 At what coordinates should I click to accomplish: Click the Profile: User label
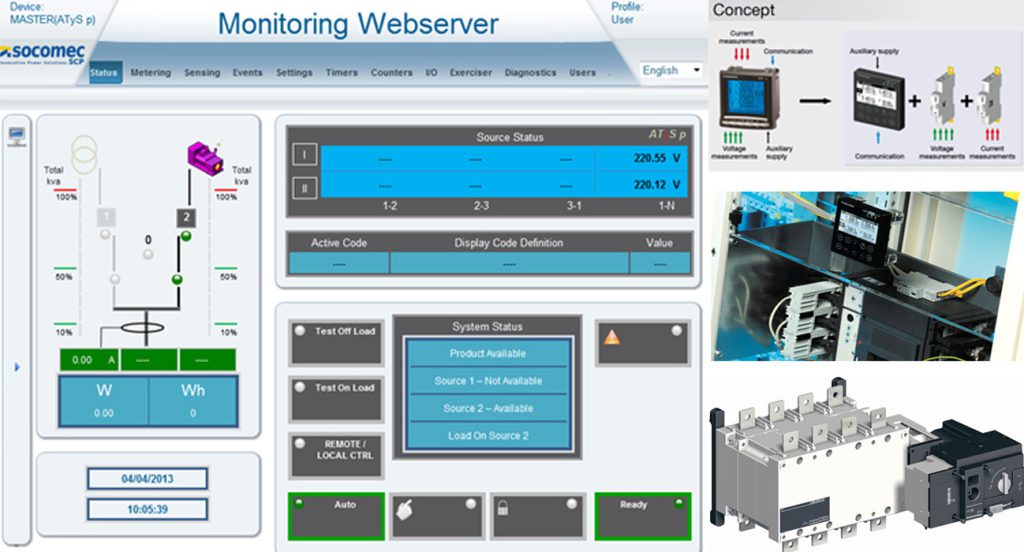pos(626,13)
